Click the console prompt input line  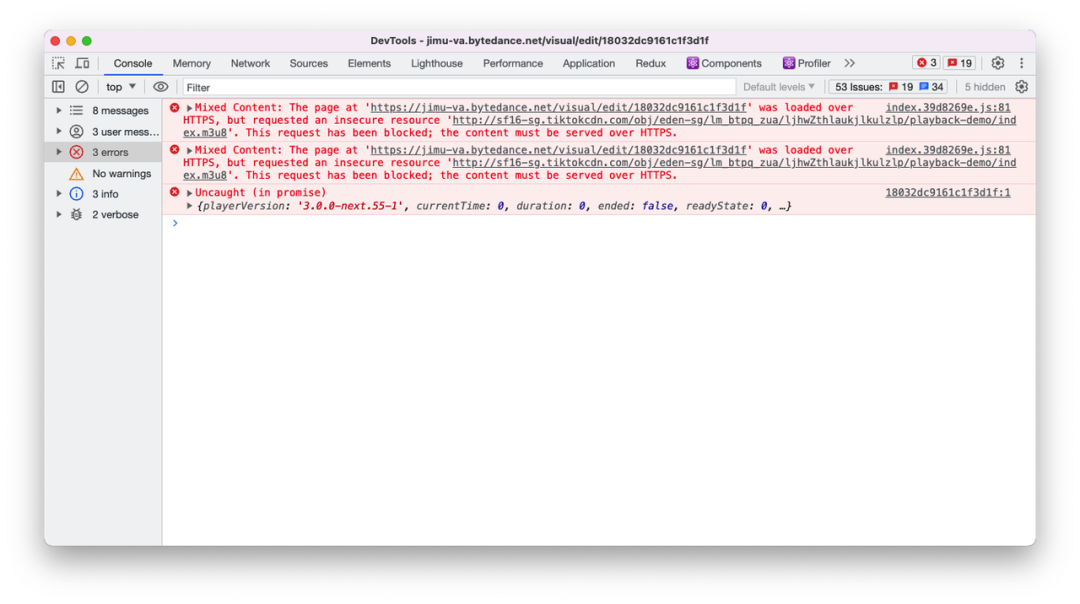[599, 223]
